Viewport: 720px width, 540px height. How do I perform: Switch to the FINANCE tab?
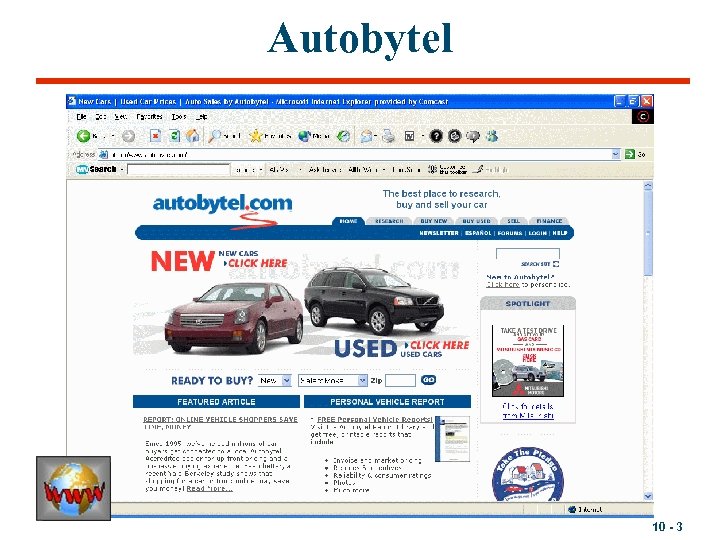[549, 221]
